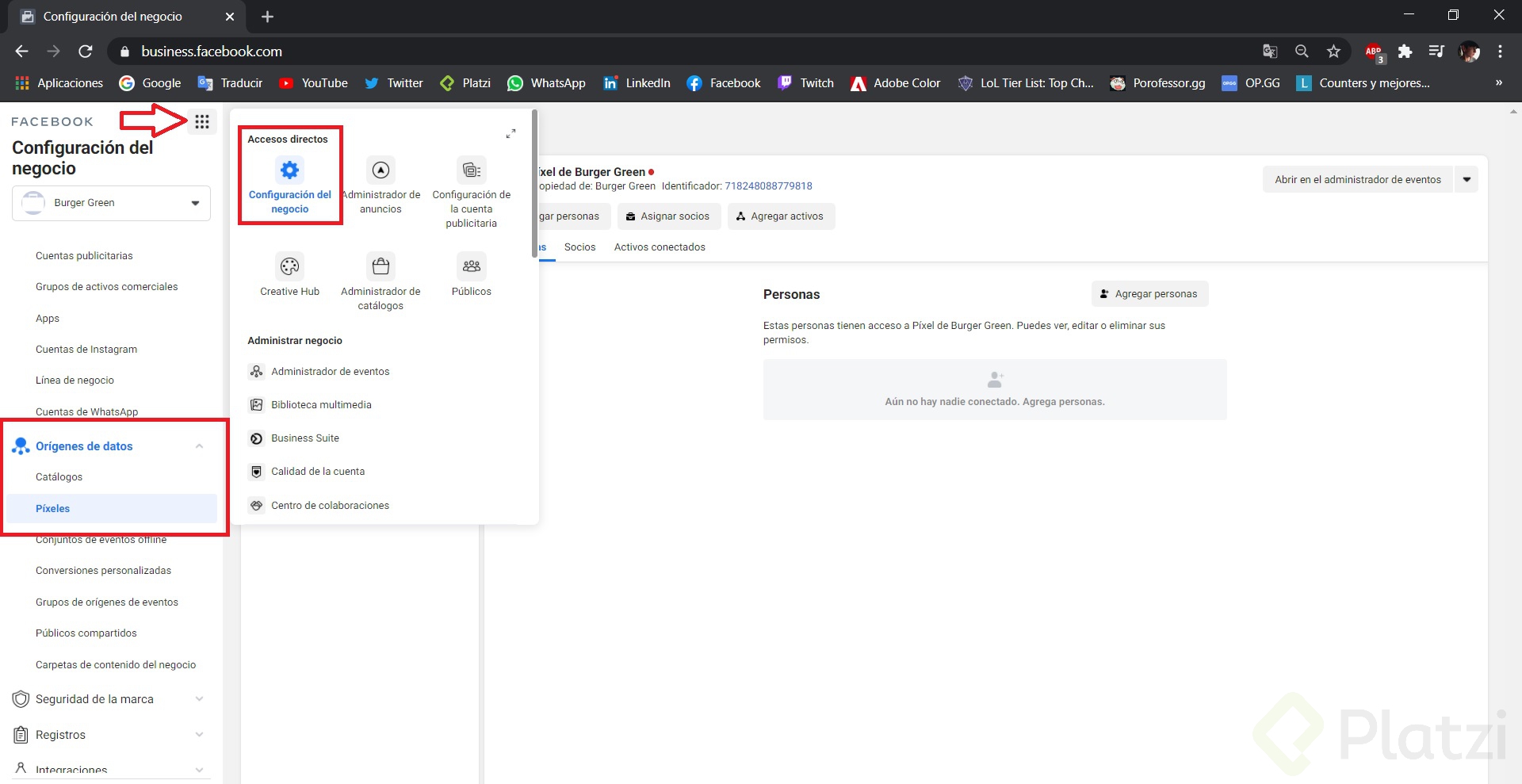
Task: Open the Platzi bookmark
Action: [465, 83]
